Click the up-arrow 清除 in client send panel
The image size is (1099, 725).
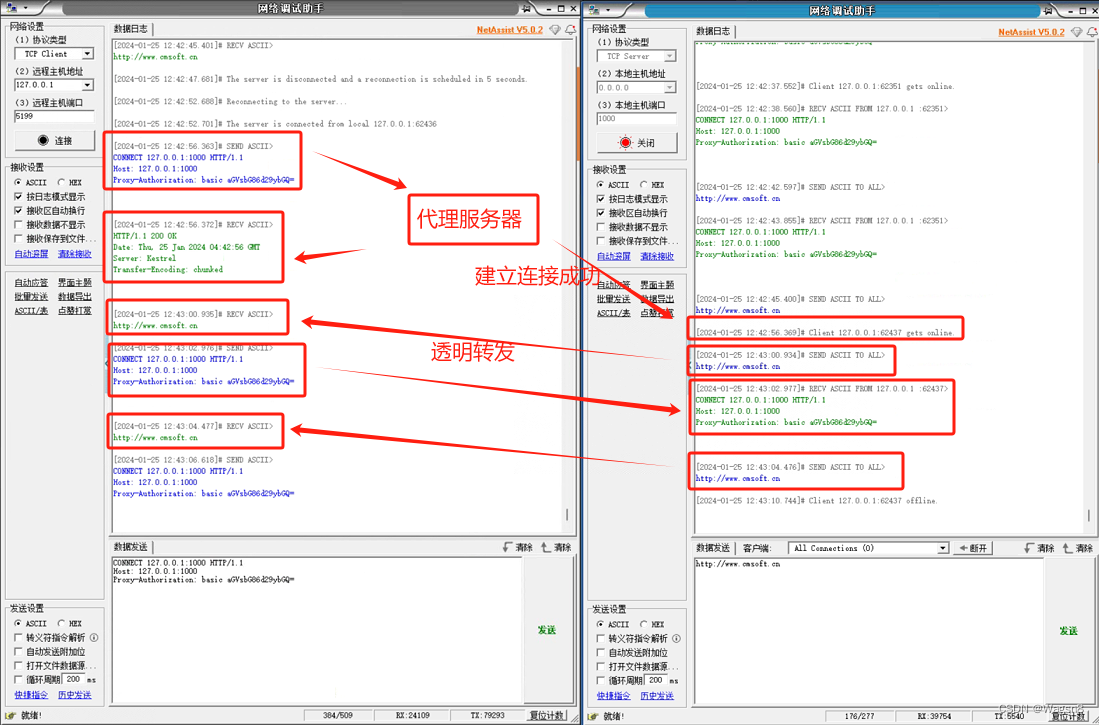tap(556, 547)
